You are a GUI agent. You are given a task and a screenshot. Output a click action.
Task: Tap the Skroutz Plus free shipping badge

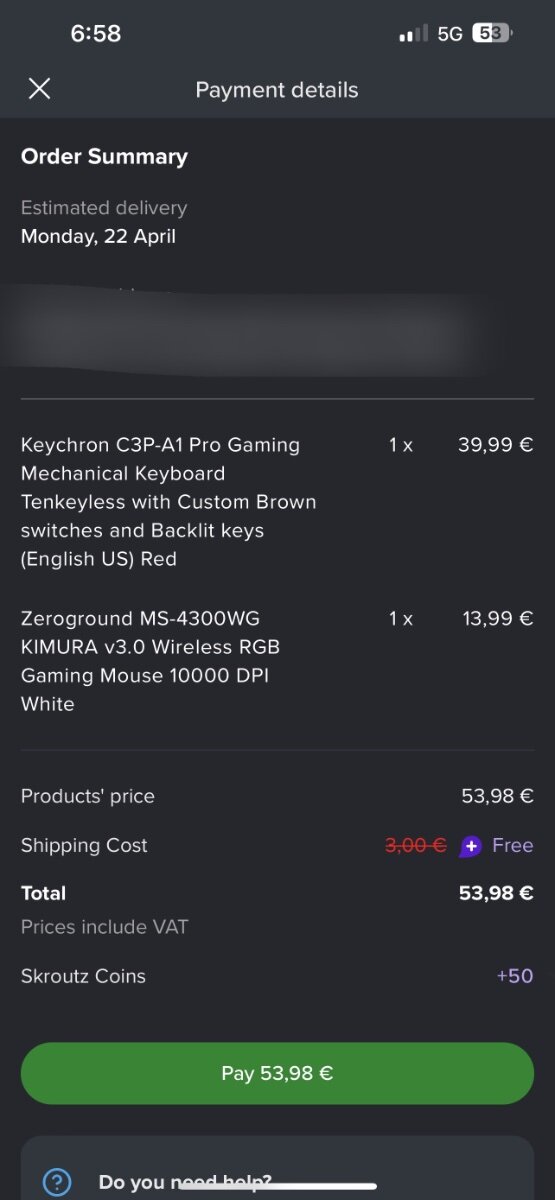pos(471,846)
